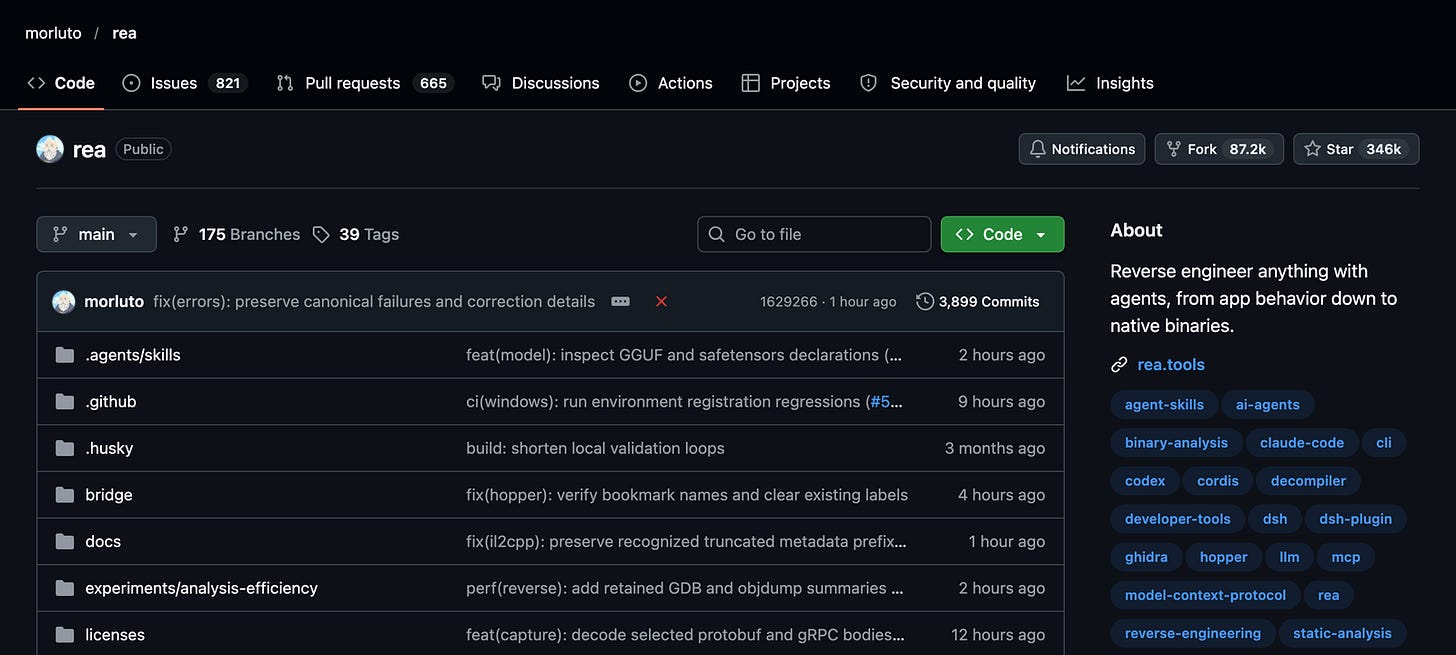
Task: Open commit perf(reverse): add retained GDB summaries
Action: pos(685,588)
